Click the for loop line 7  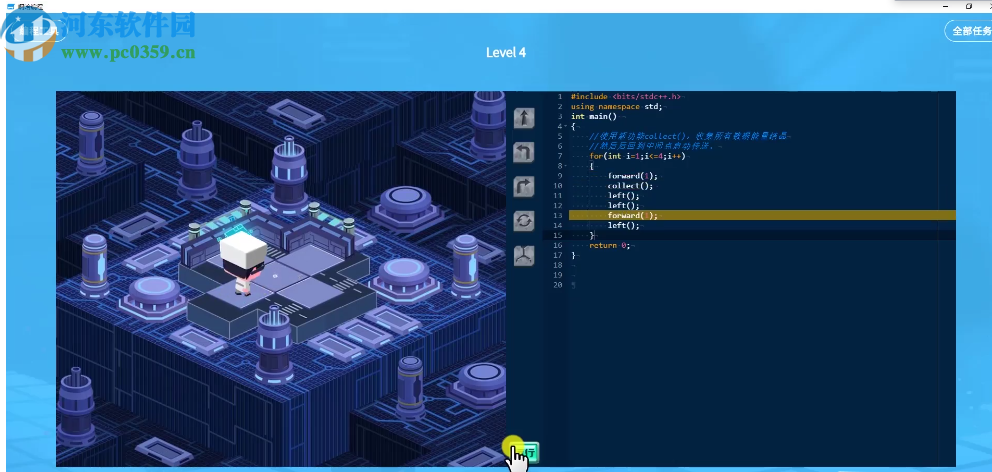(637, 156)
